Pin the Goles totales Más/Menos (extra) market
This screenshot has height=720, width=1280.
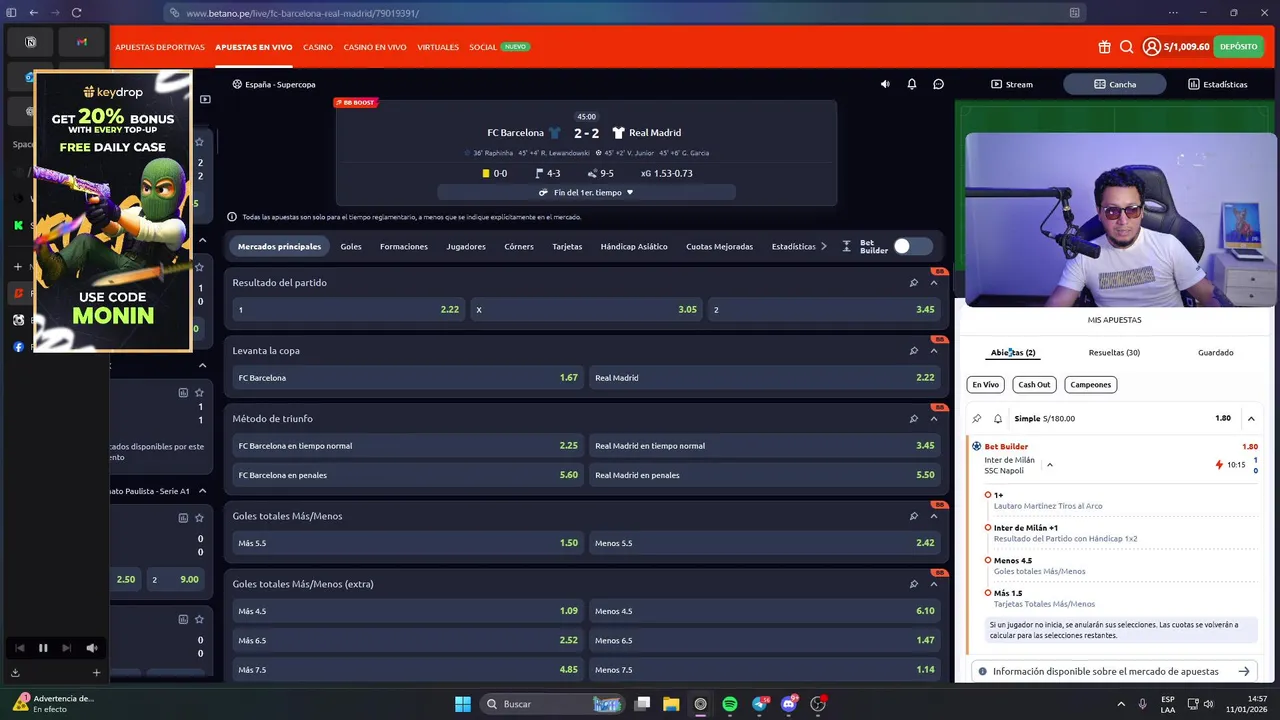(x=913, y=584)
